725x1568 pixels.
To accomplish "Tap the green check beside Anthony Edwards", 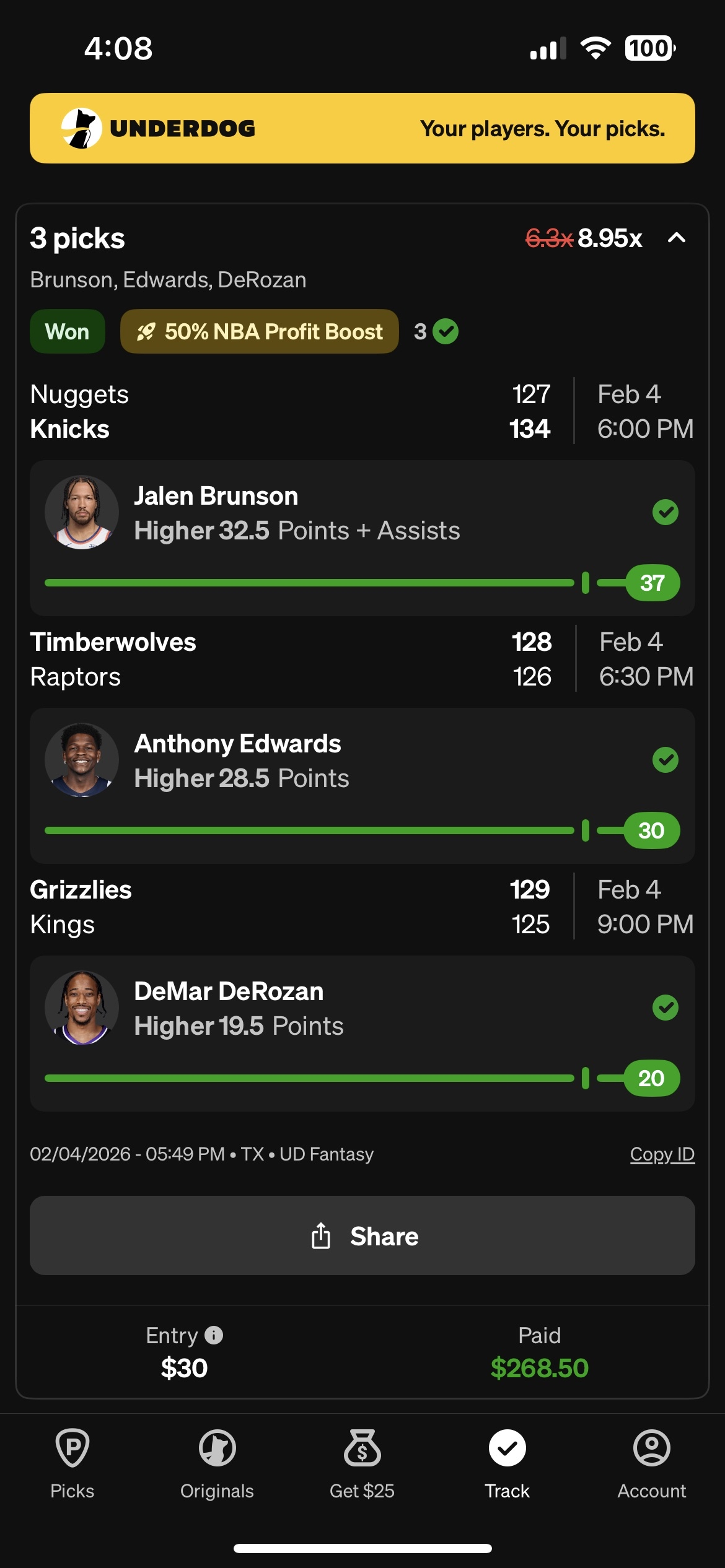I will pyautogui.click(x=666, y=760).
